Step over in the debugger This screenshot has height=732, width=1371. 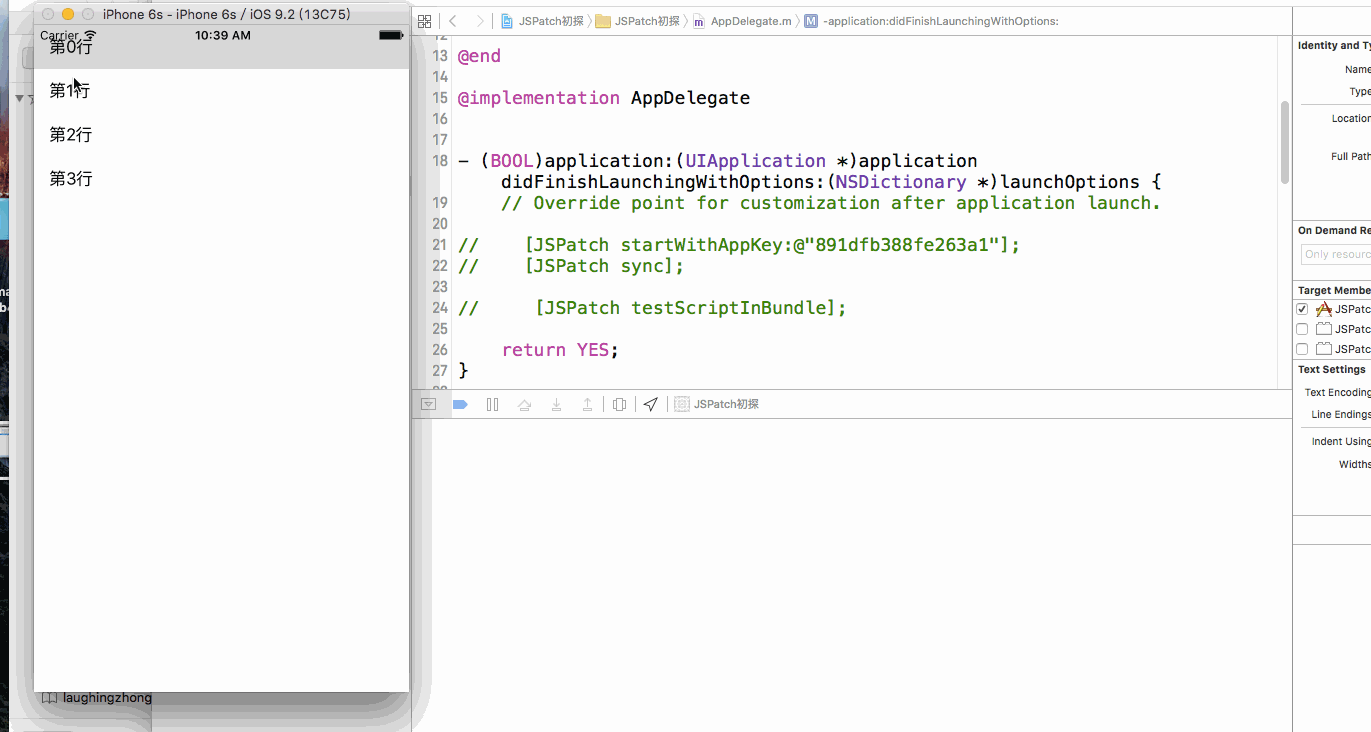(x=524, y=404)
